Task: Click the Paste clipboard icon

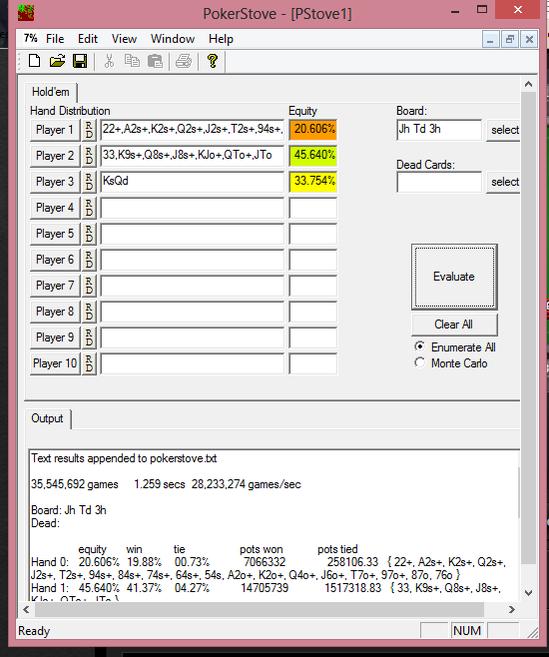Action: tap(155, 61)
